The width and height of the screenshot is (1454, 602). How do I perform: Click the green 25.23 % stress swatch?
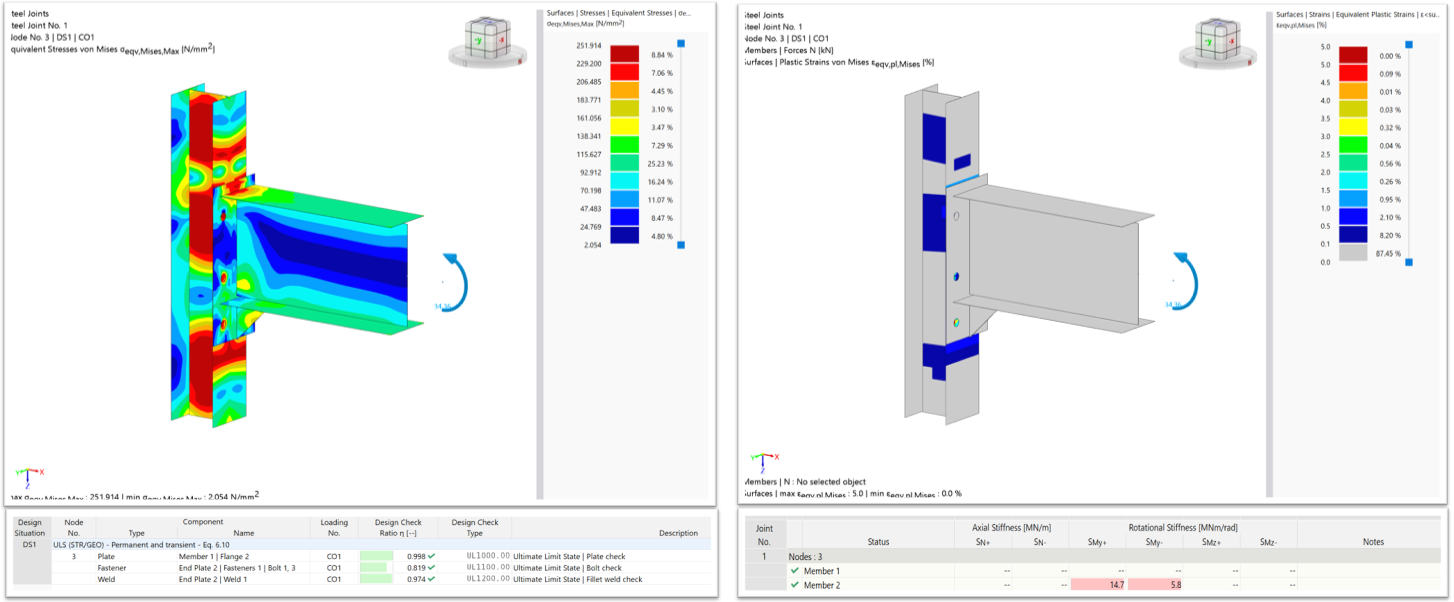click(x=624, y=163)
